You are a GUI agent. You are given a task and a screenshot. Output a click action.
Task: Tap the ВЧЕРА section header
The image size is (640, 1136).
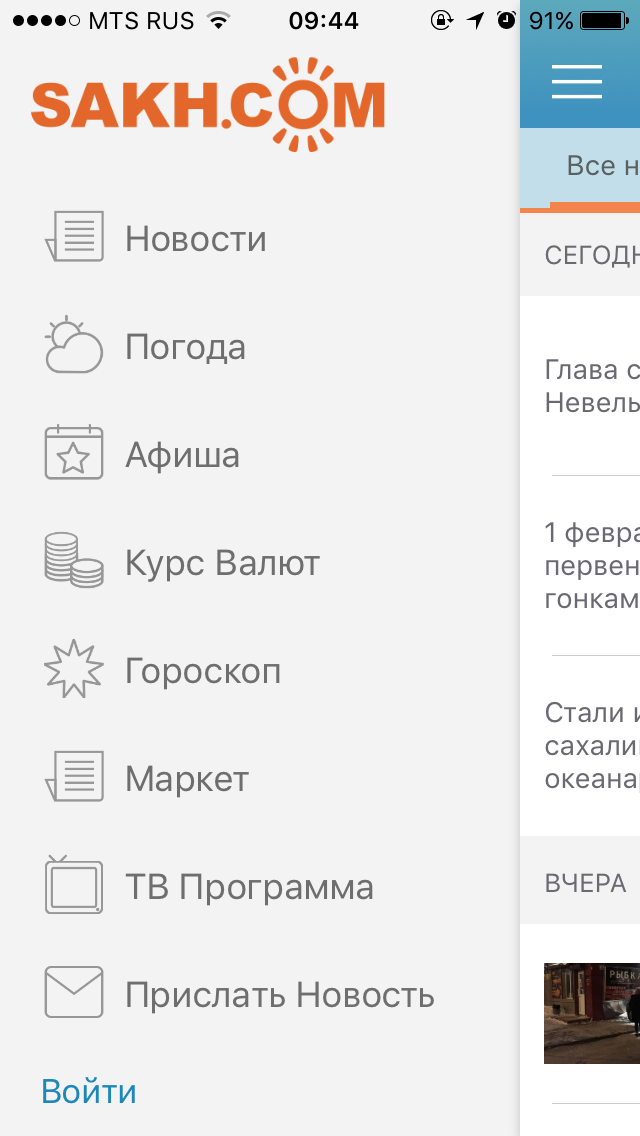pyautogui.click(x=586, y=883)
